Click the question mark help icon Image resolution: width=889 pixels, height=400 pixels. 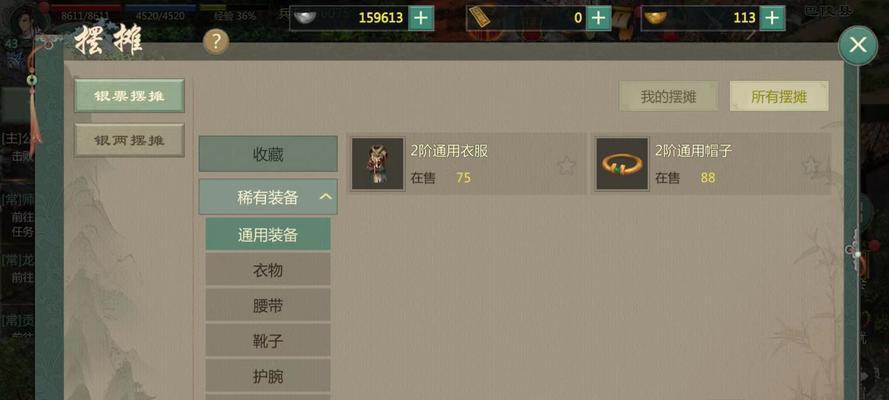coord(215,42)
